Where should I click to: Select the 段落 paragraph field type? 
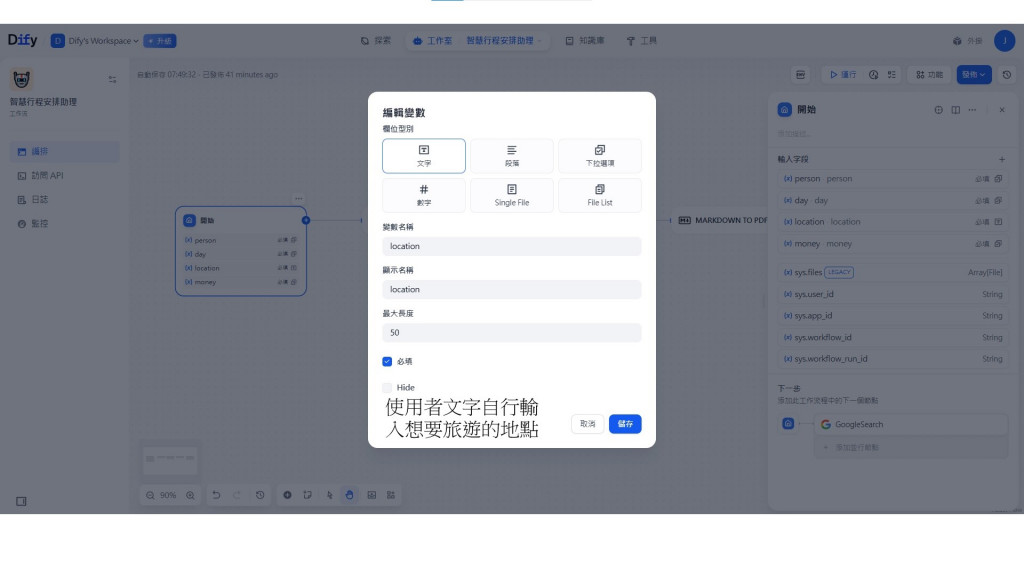(511, 155)
